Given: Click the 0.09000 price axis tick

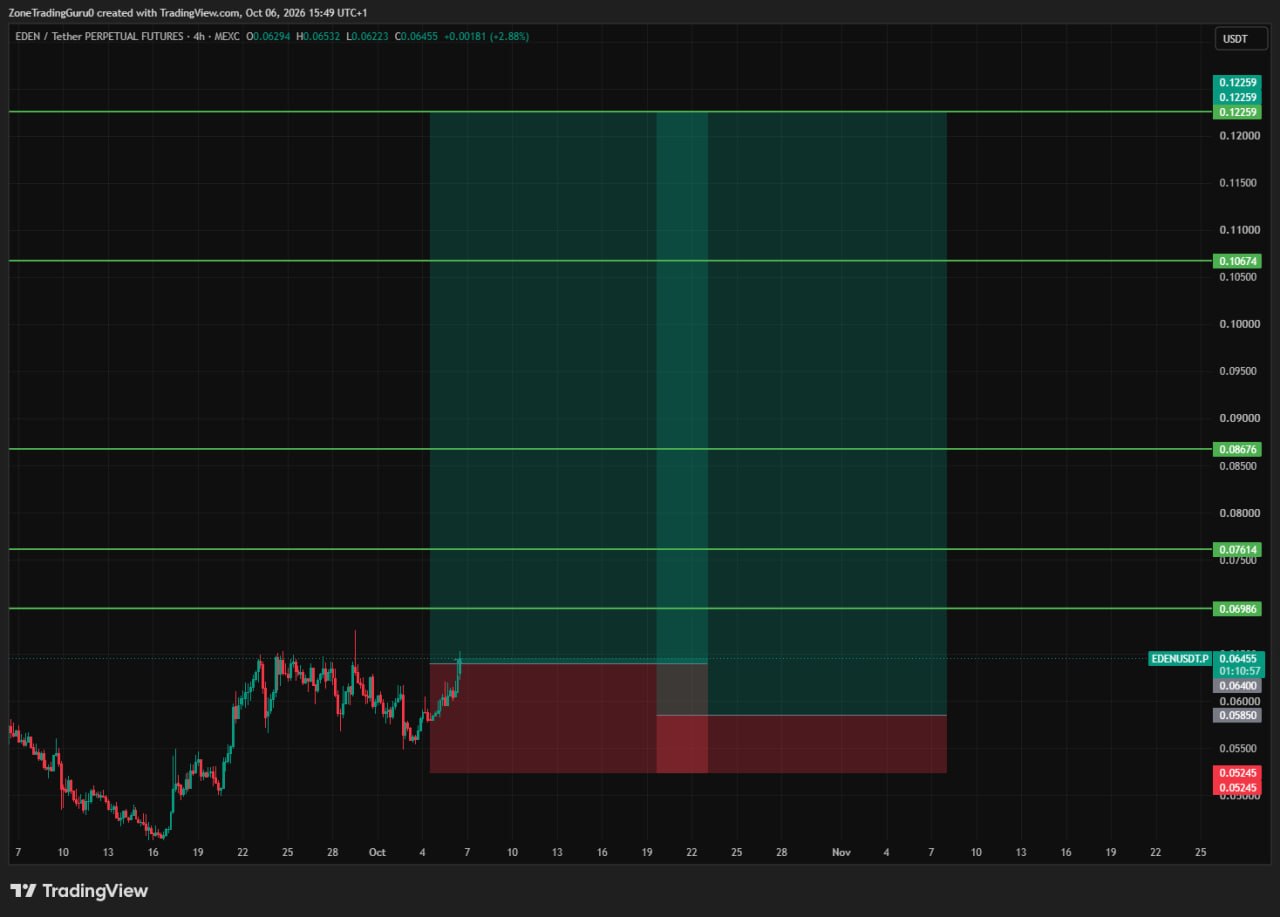Looking at the screenshot, I should tap(1238, 418).
